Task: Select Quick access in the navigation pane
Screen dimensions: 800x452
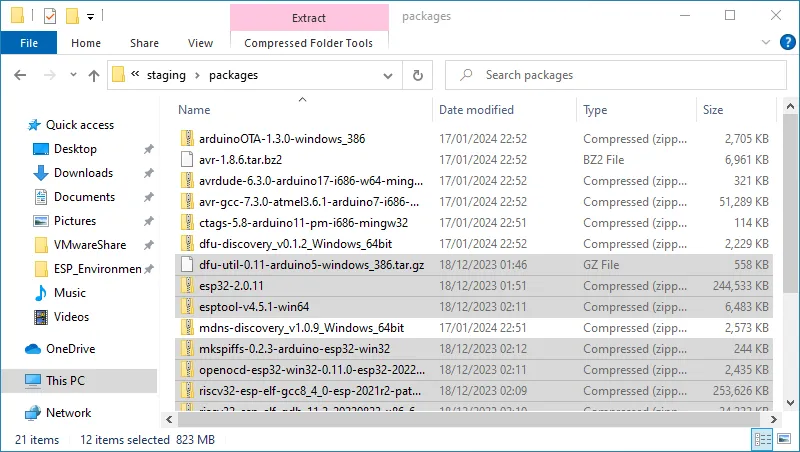Action: coord(80,125)
